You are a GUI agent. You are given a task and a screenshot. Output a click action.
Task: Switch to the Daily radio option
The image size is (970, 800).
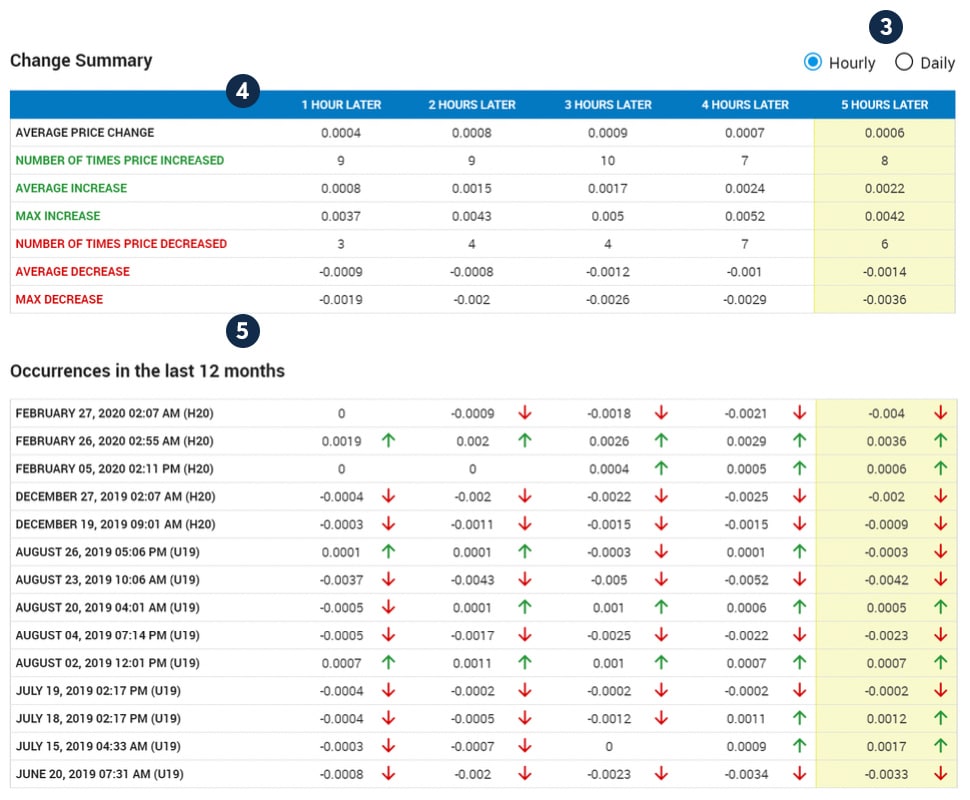904,63
